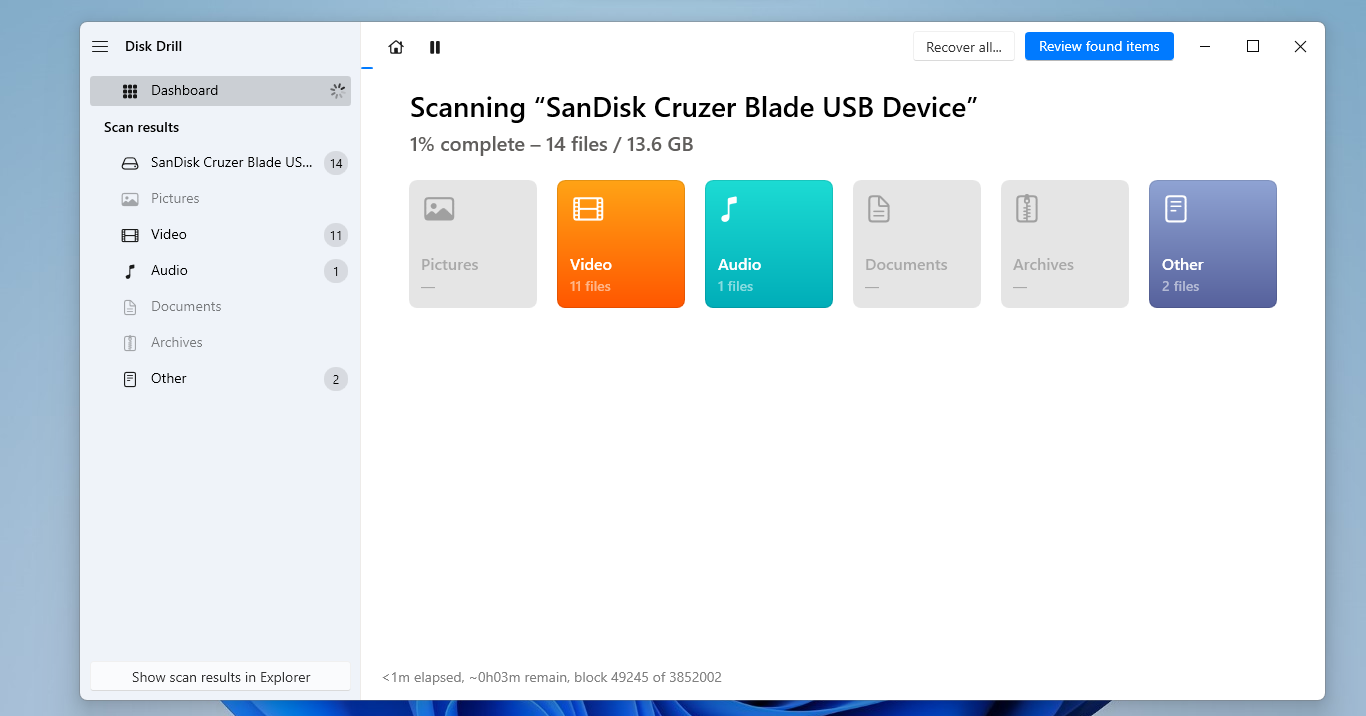
Task: Click the zip icon on Archives tile
Action: click(x=1027, y=209)
